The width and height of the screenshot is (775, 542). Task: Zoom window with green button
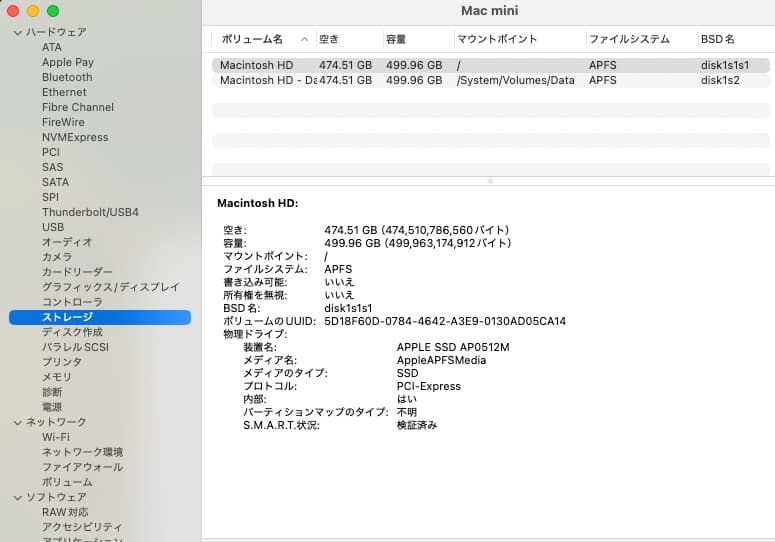[53, 11]
